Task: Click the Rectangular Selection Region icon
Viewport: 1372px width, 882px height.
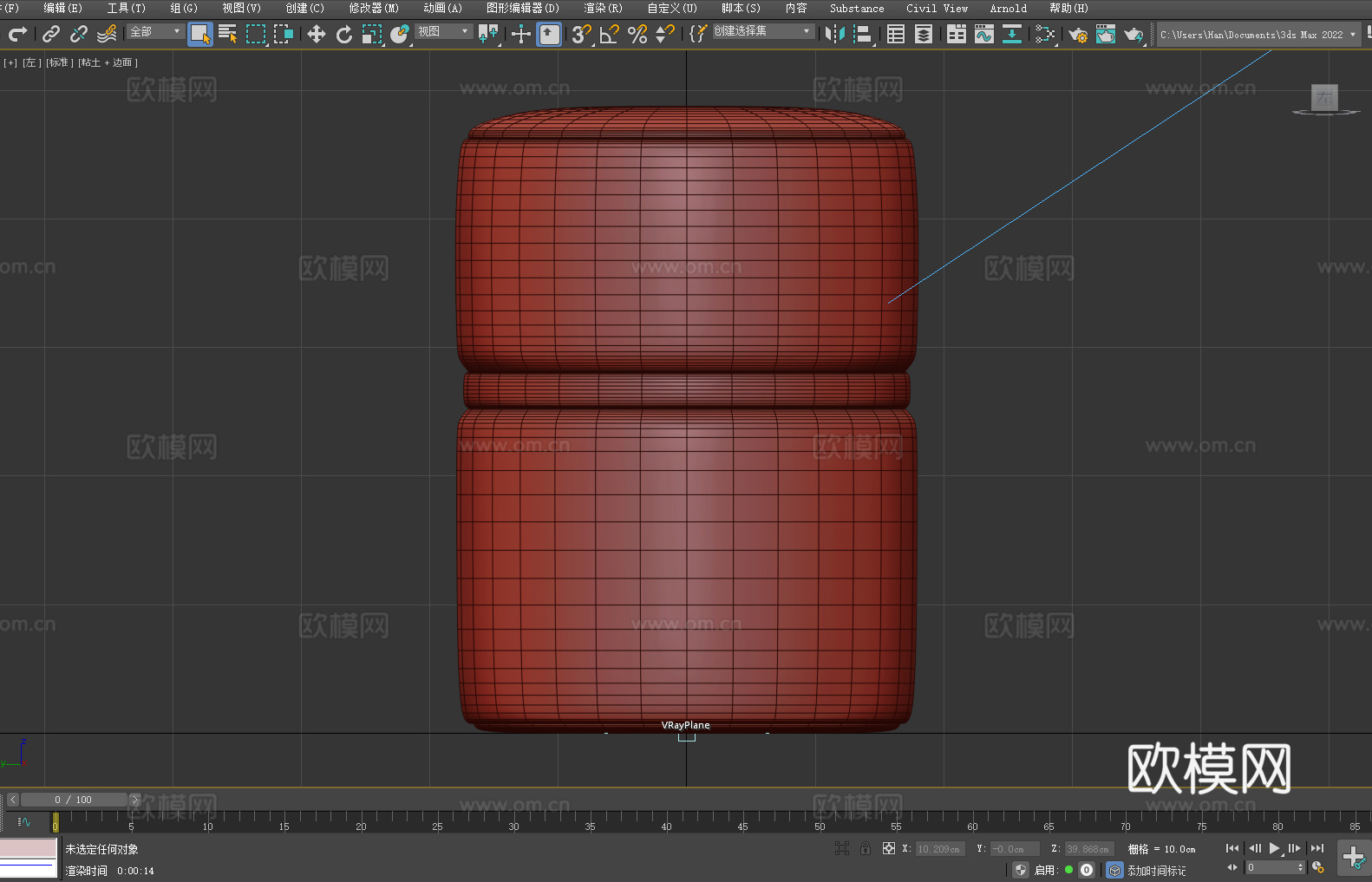Action: pyautogui.click(x=256, y=34)
